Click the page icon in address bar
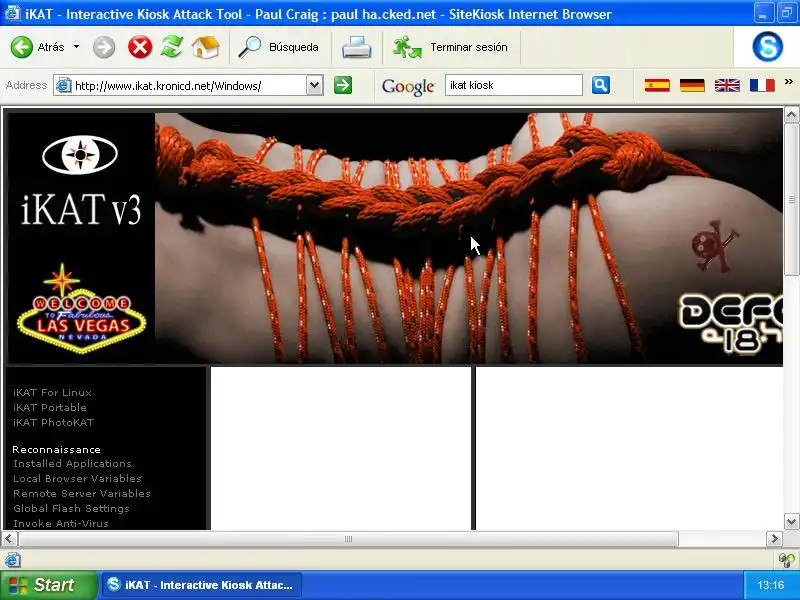Image resolution: width=800 pixels, height=600 pixels. click(63, 85)
